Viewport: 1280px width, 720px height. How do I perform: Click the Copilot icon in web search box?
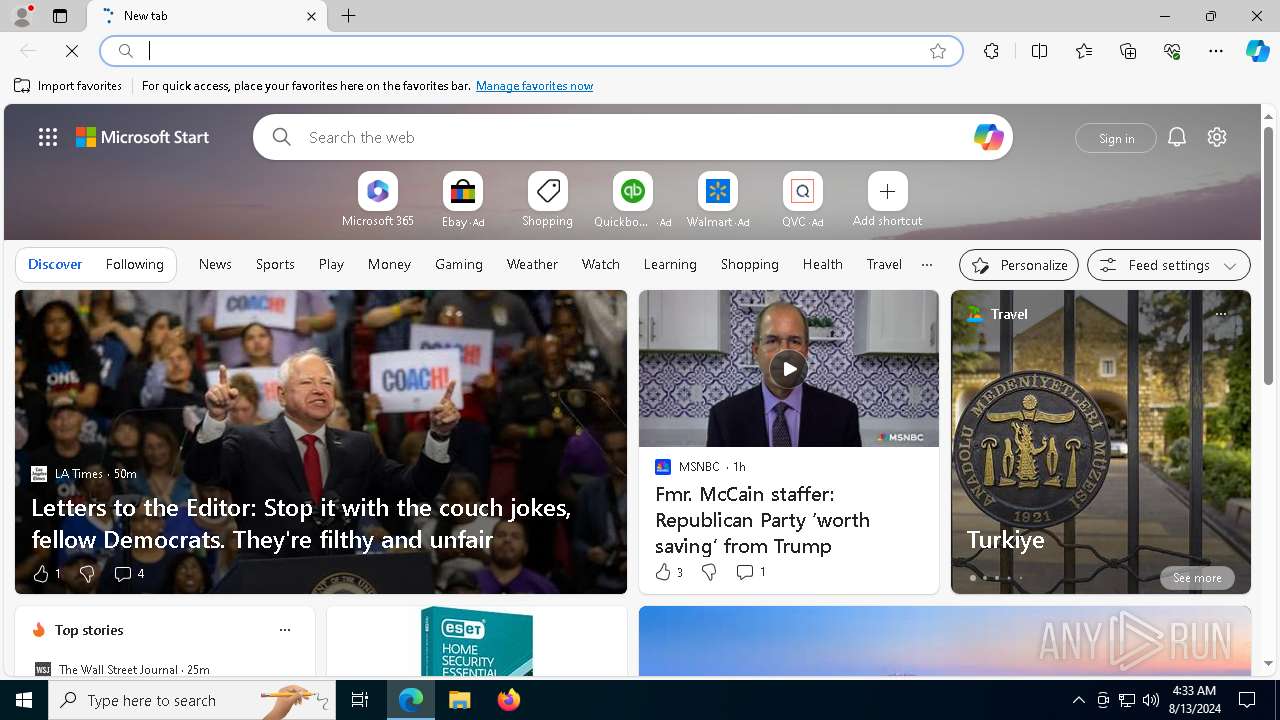(x=988, y=137)
